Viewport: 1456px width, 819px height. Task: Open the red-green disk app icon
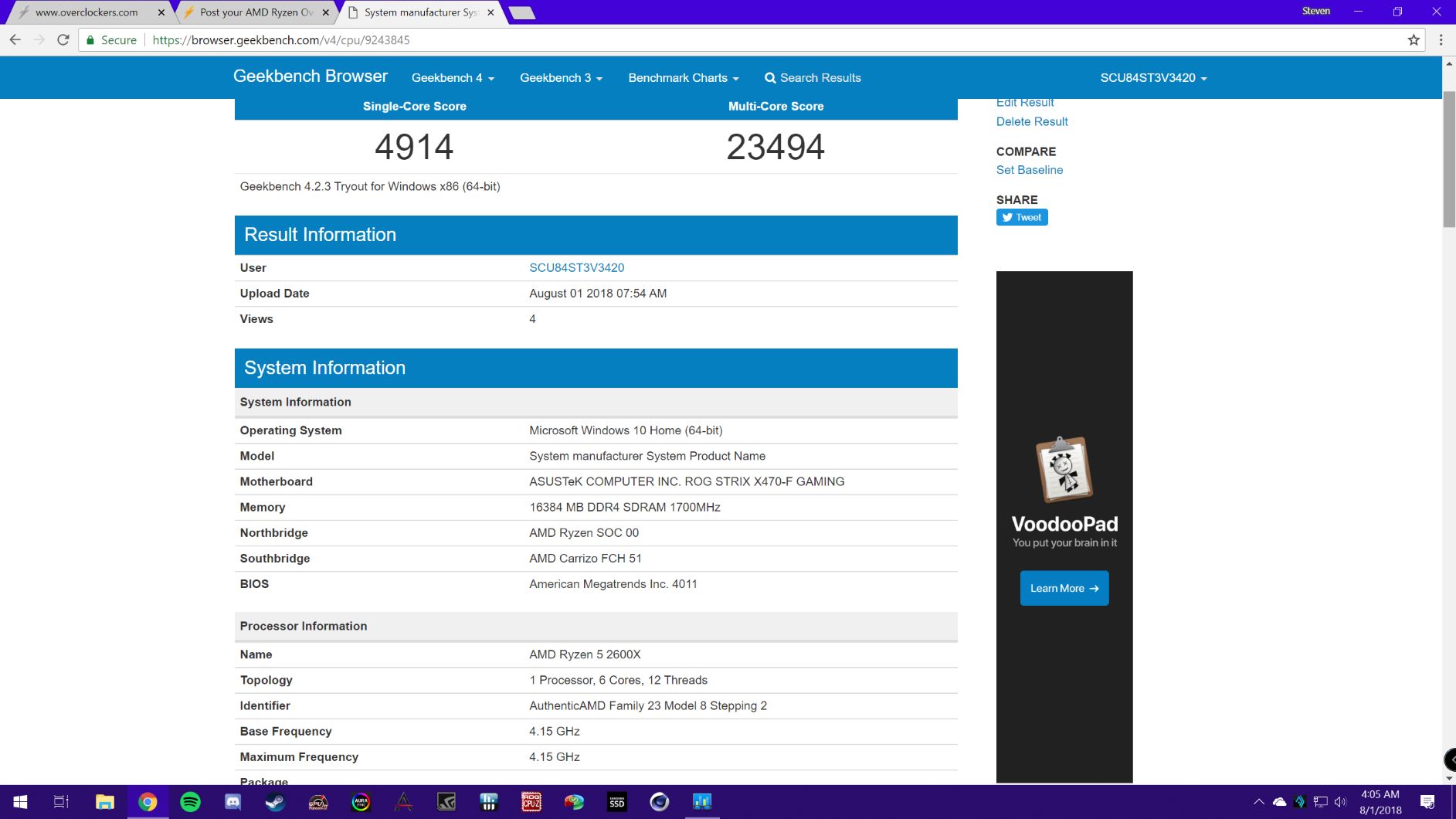pos(574,802)
